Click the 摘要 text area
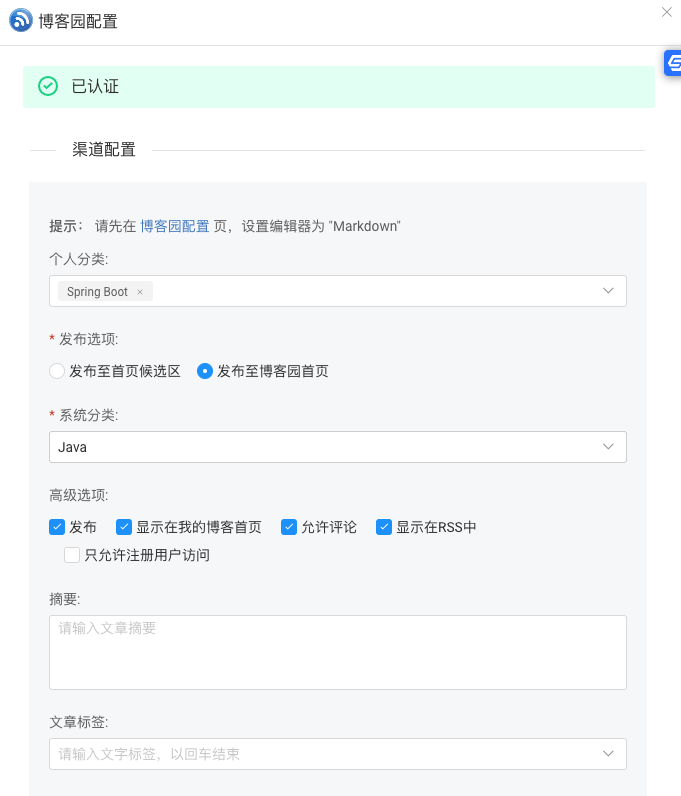681x796 pixels. coord(338,652)
